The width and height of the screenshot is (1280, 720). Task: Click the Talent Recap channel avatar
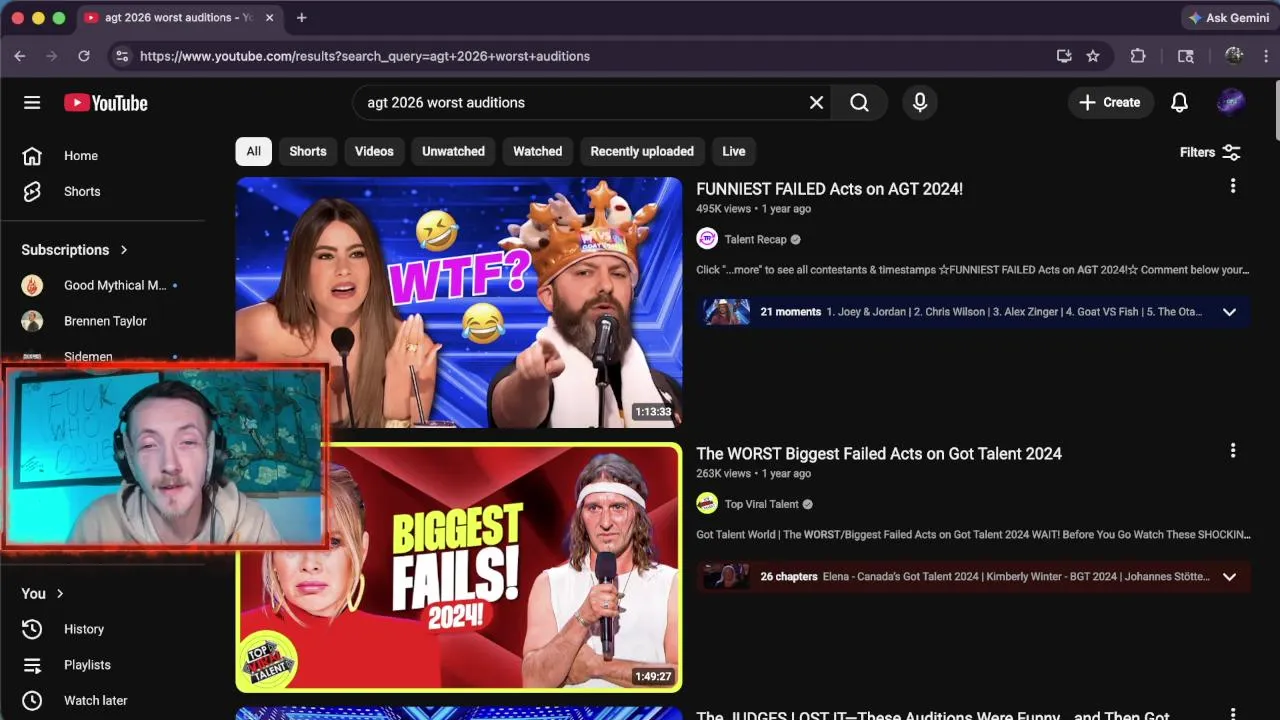point(707,239)
